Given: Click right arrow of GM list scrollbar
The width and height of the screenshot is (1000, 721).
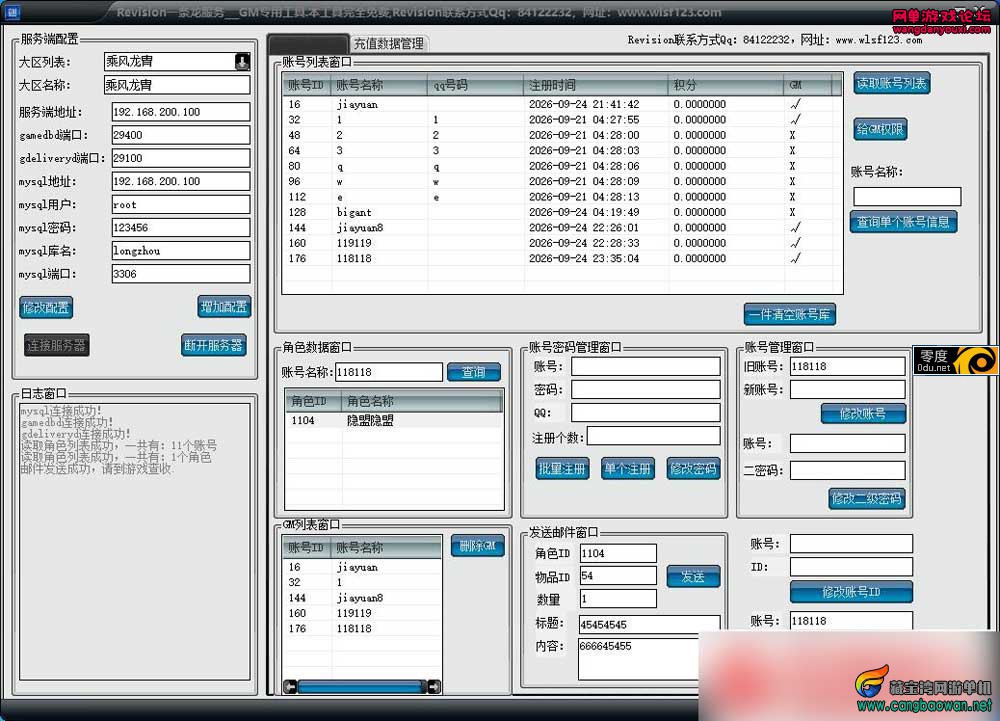Looking at the screenshot, I should point(434,687).
